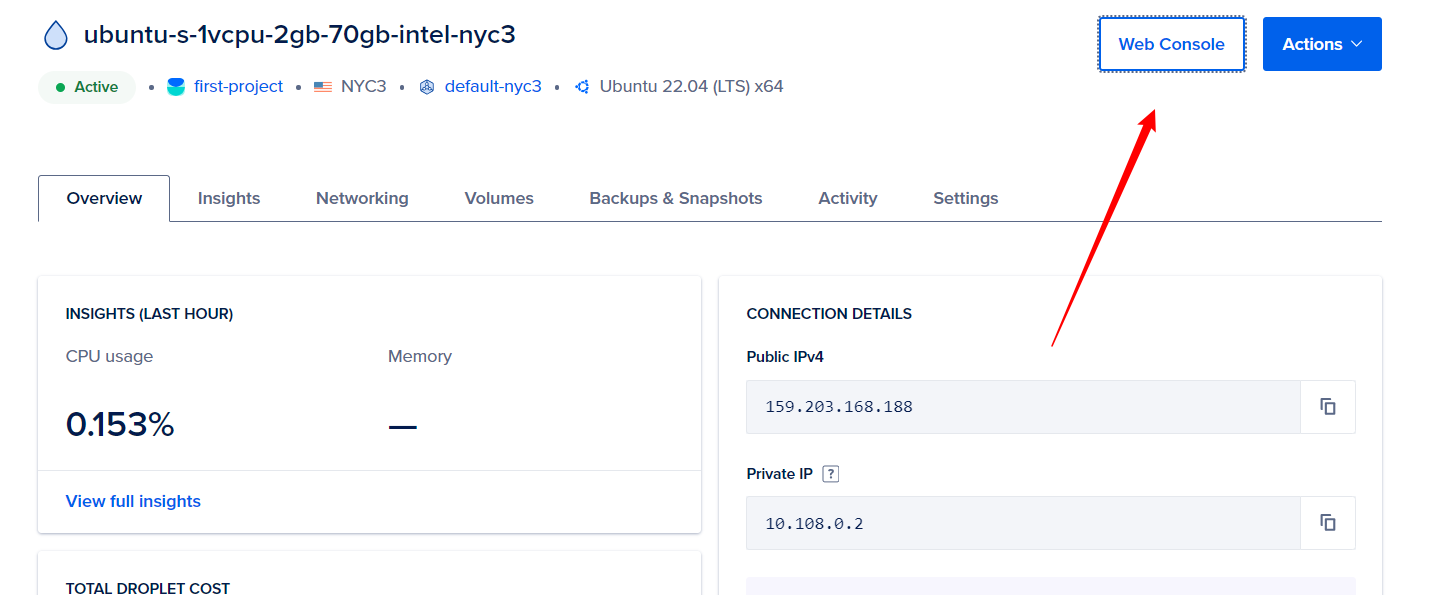
Task: Go to the Volumes tab
Action: click(x=499, y=198)
